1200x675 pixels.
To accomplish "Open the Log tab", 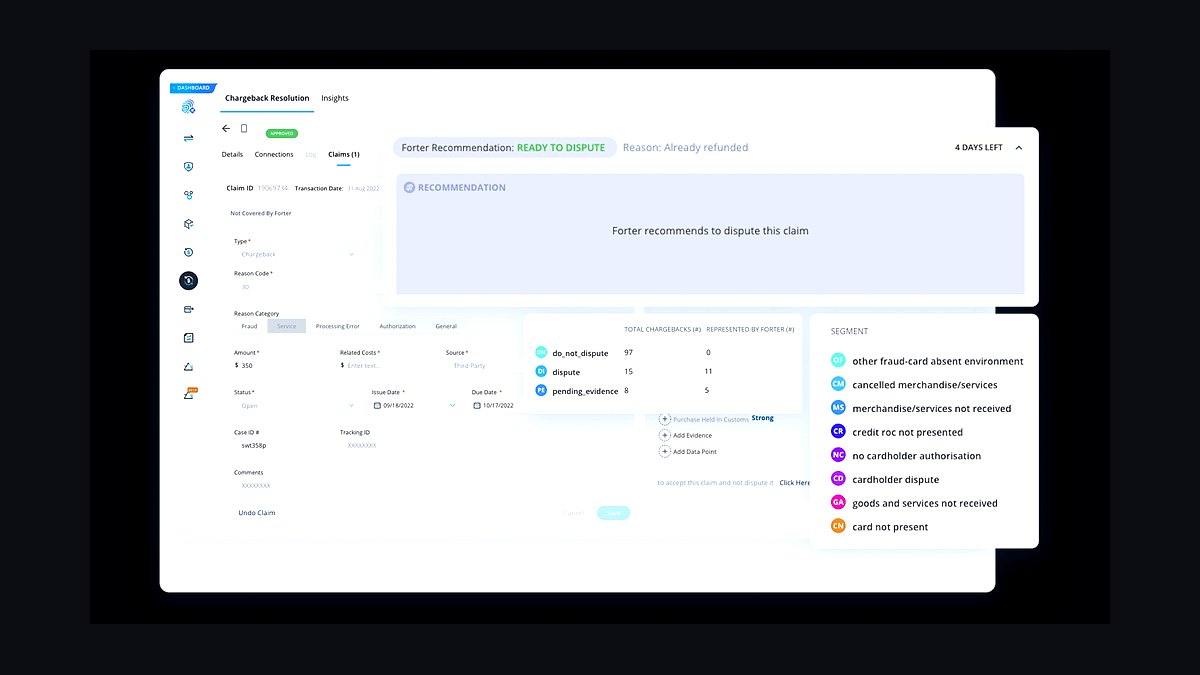I will [x=310, y=154].
